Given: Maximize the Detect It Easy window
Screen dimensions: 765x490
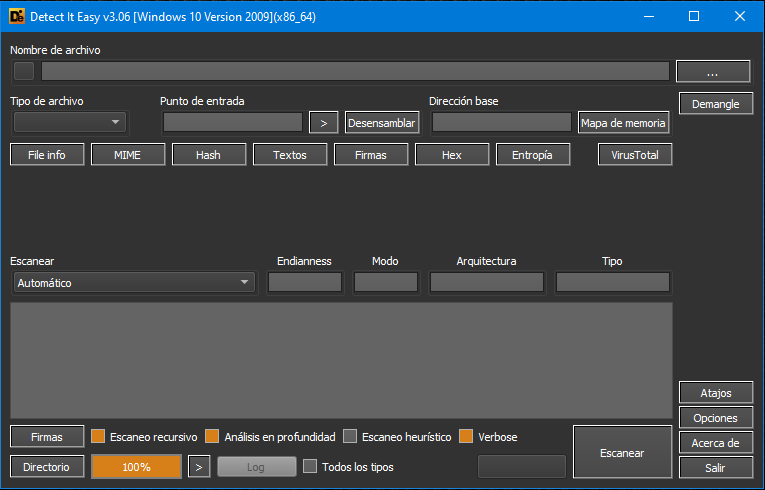Looking at the screenshot, I should [694, 17].
